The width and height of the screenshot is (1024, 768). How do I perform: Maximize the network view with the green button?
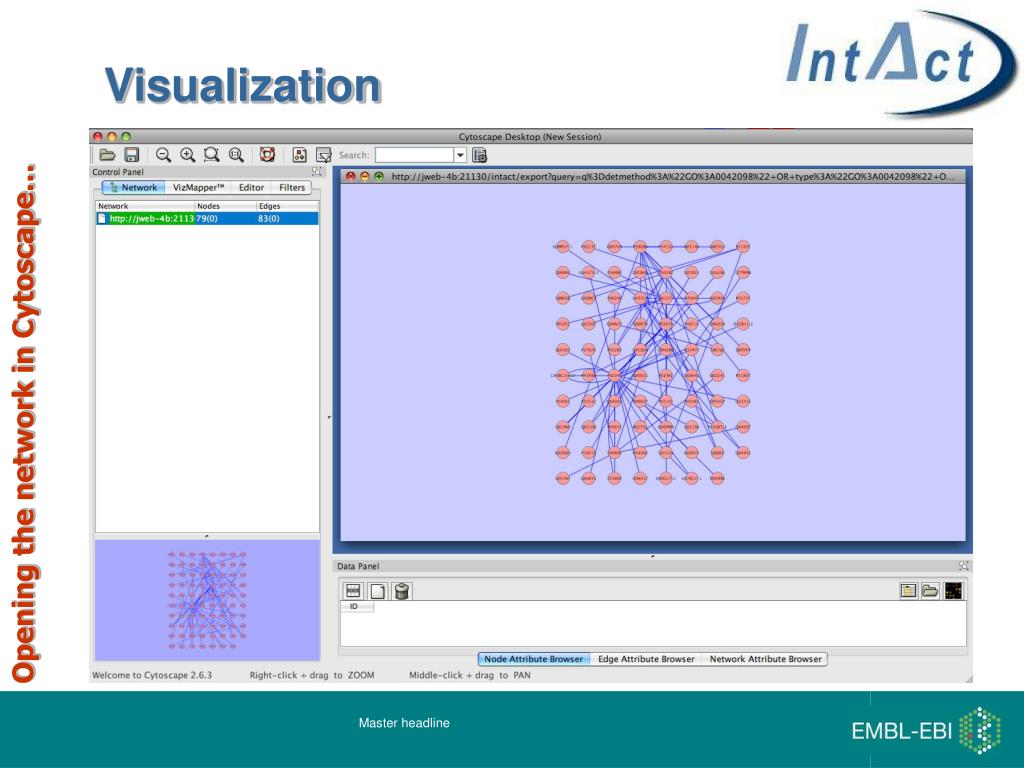[379, 176]
